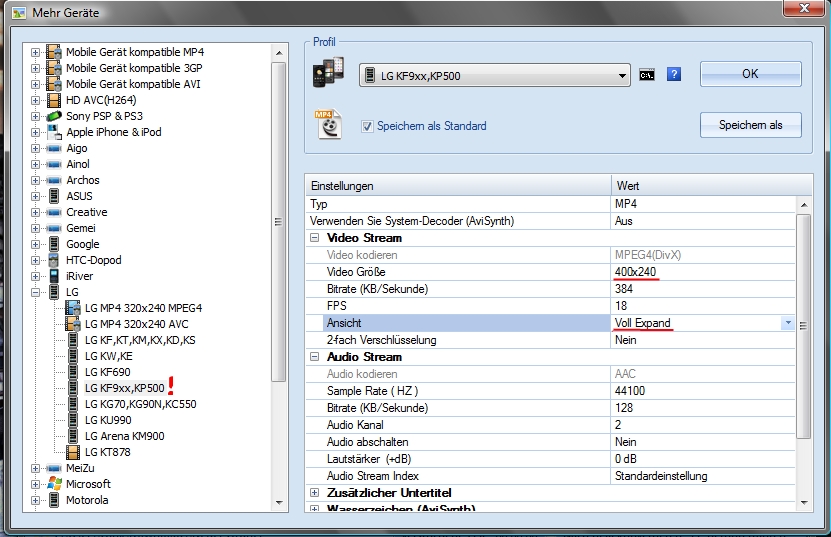831x537 pixels.
Task: Select LG Arena KM900 in the tree
Action: coord(125,436)
